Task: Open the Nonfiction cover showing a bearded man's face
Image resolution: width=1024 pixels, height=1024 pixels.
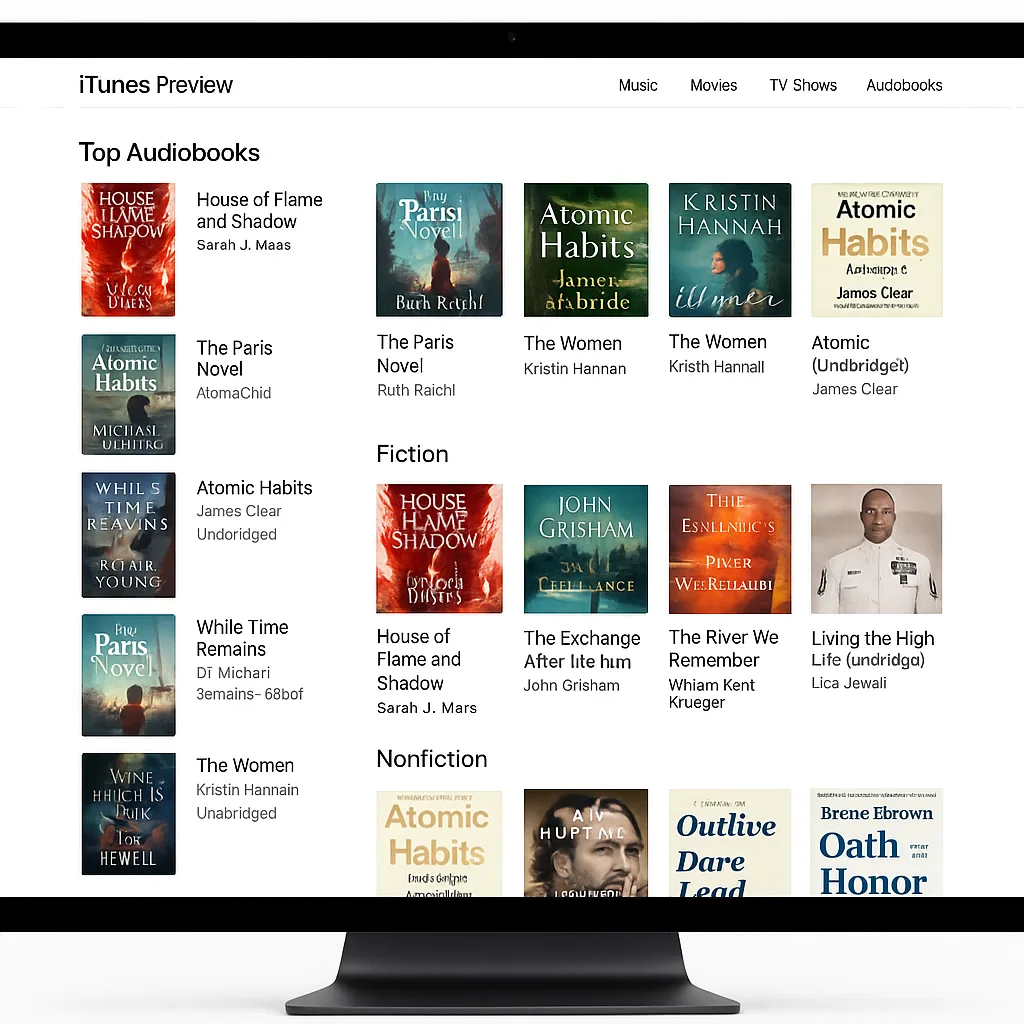Action: (x=586, y=842)
